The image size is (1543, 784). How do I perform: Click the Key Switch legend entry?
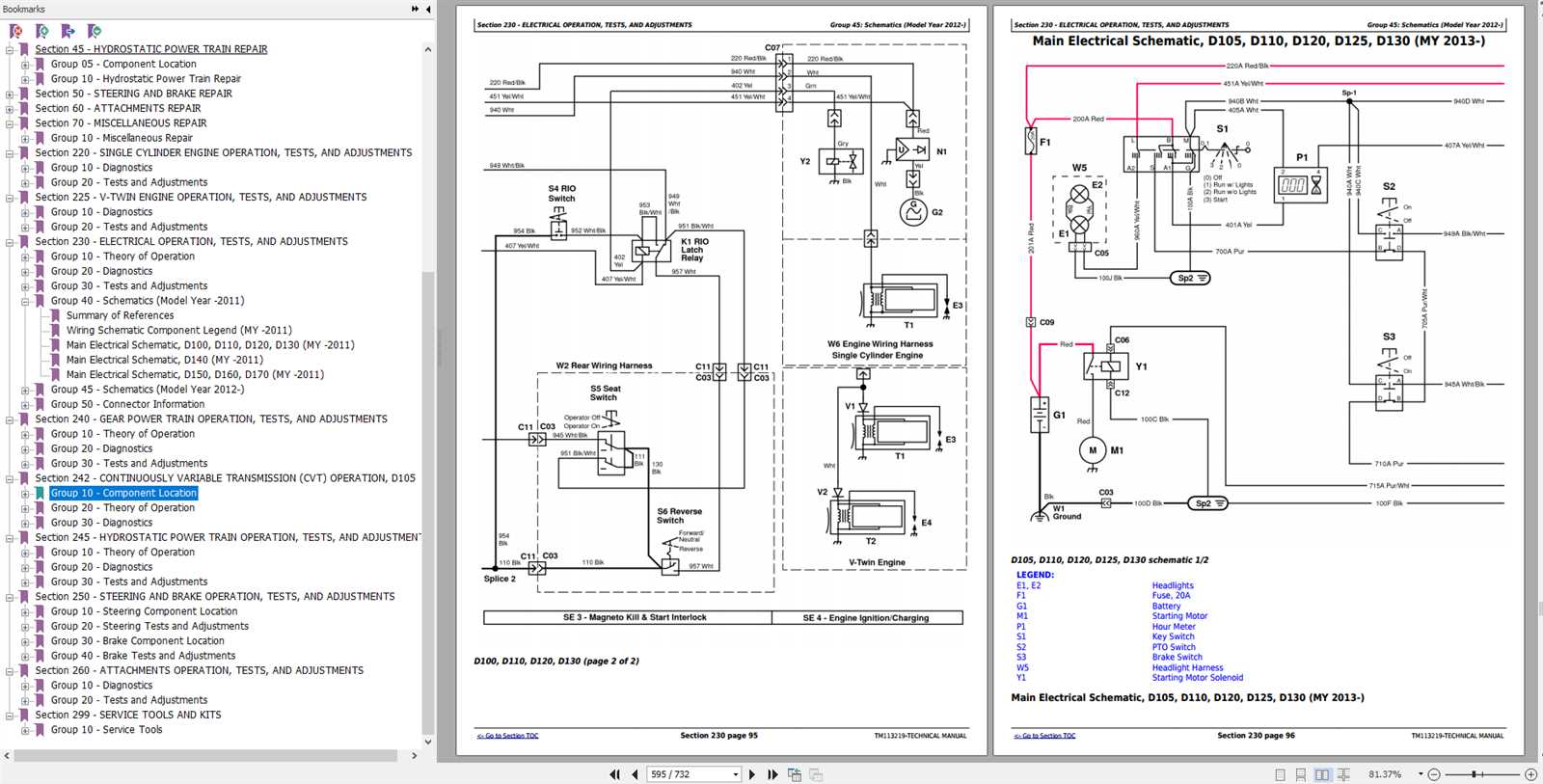[1173, 636]
